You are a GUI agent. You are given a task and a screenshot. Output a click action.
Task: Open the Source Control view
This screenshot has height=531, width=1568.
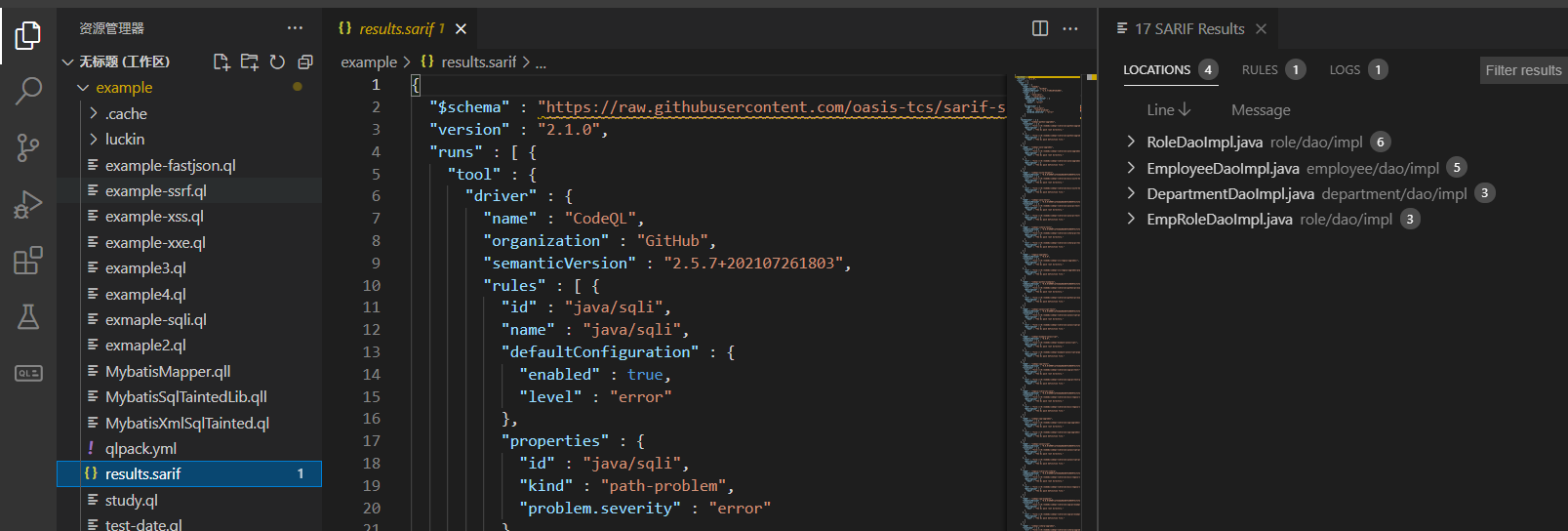(x=28, y=147)
